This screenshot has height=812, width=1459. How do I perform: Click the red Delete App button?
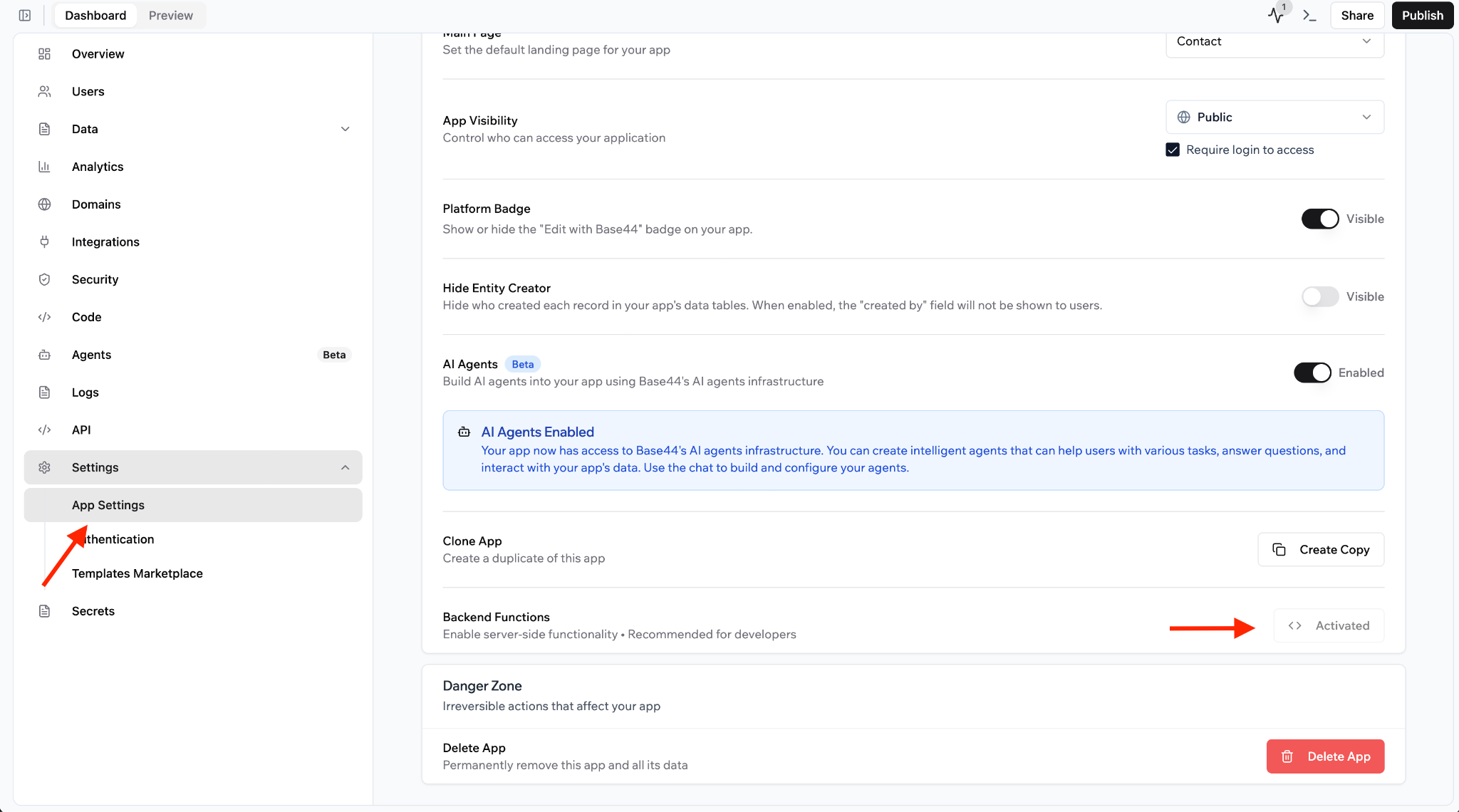1325,756
